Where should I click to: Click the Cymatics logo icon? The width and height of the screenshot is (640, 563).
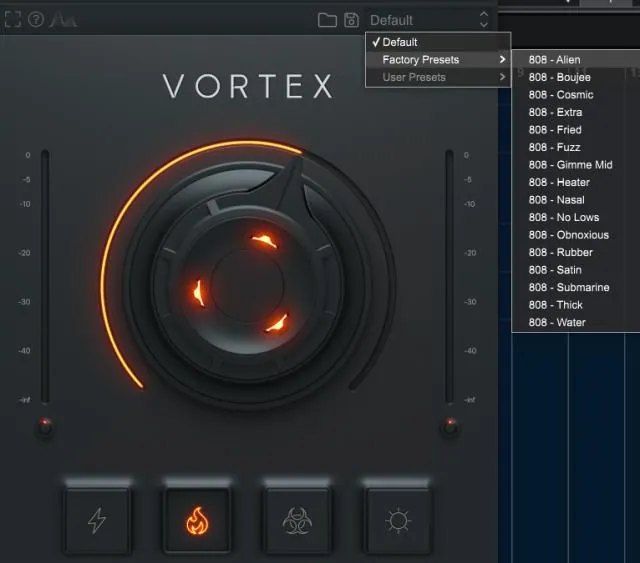click(x=63, y=20)
